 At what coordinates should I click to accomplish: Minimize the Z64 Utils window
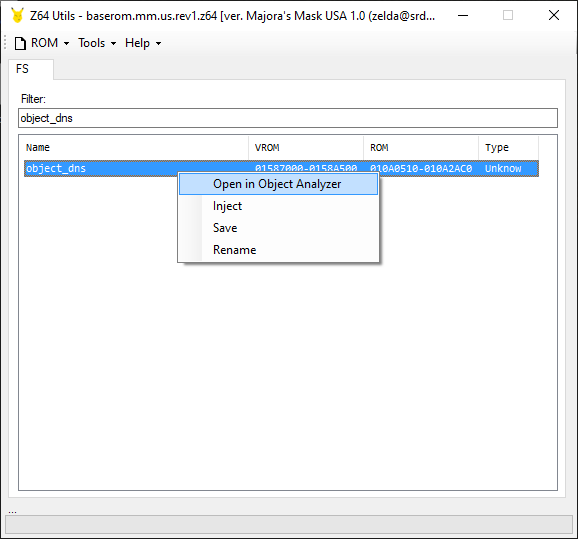pyautogui.click(x=463, y=15)
